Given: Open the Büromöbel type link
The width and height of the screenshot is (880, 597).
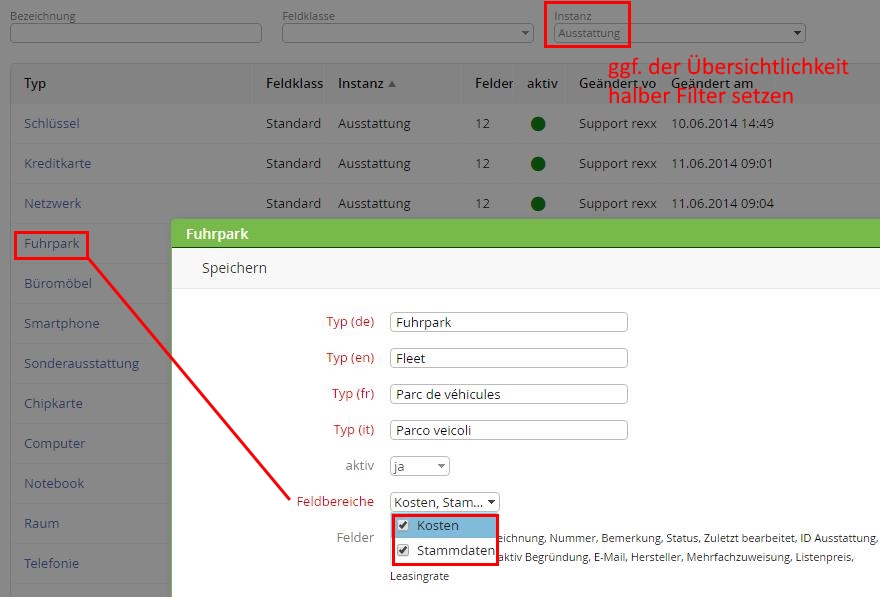Looking at the screenshot, I should tap(58, 283).
